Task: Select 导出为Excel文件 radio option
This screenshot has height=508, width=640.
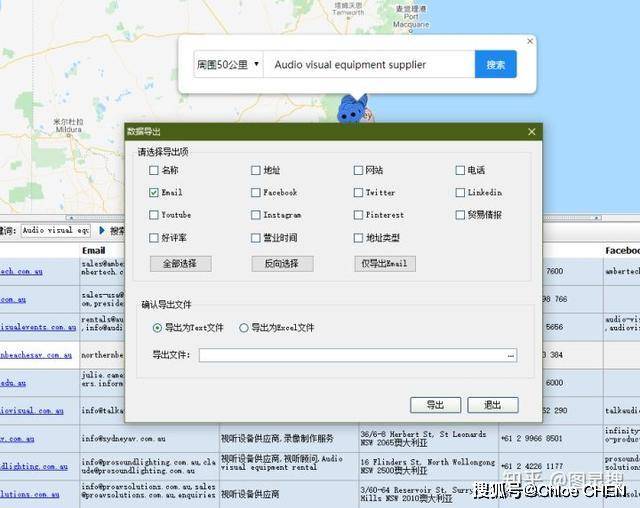Action: click(244, 328)
